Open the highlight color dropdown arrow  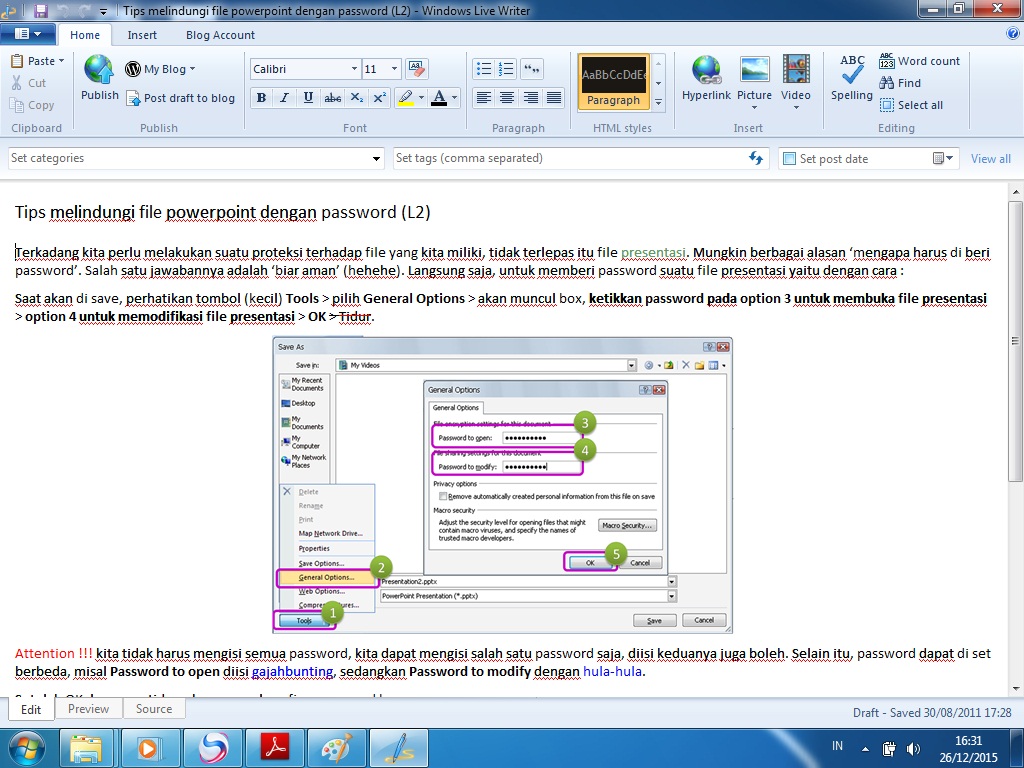coord(421,98)
